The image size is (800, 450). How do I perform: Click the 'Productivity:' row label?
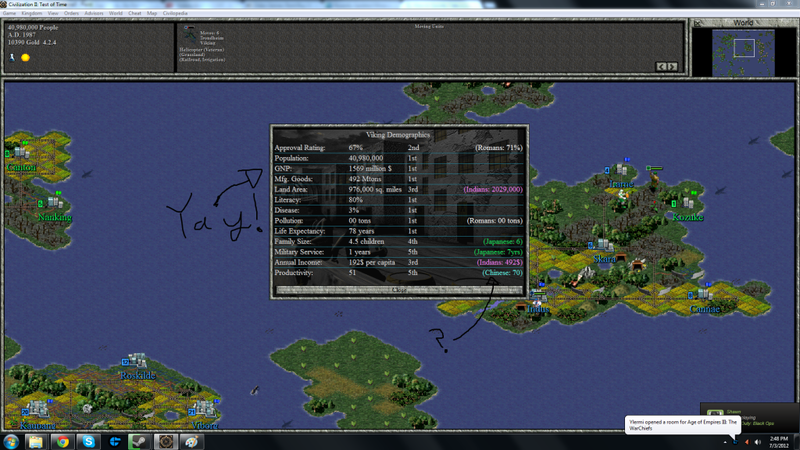(294, 273)
